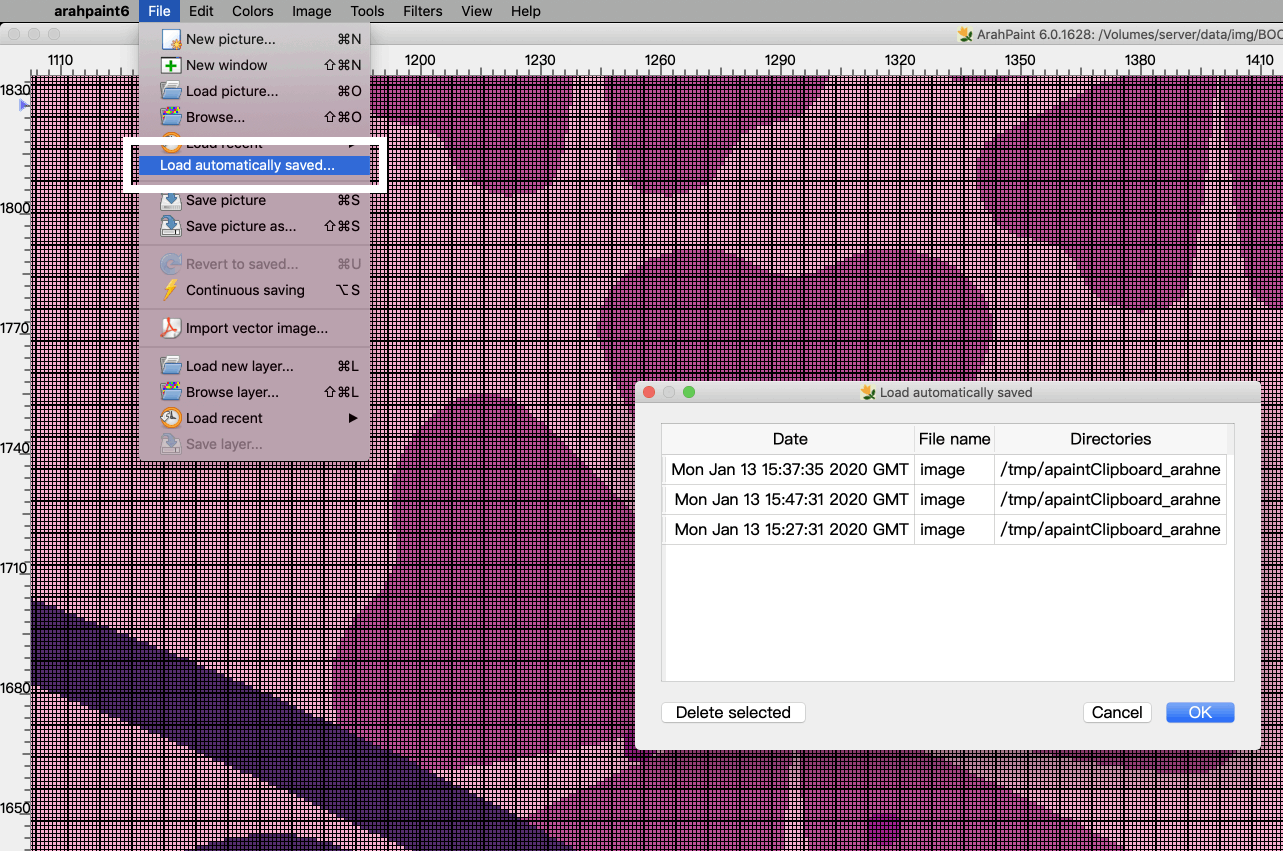Viewport: 1283px width, 851px height.
Task: Choose Load picture... menu entry
Action: pos(255,91)
